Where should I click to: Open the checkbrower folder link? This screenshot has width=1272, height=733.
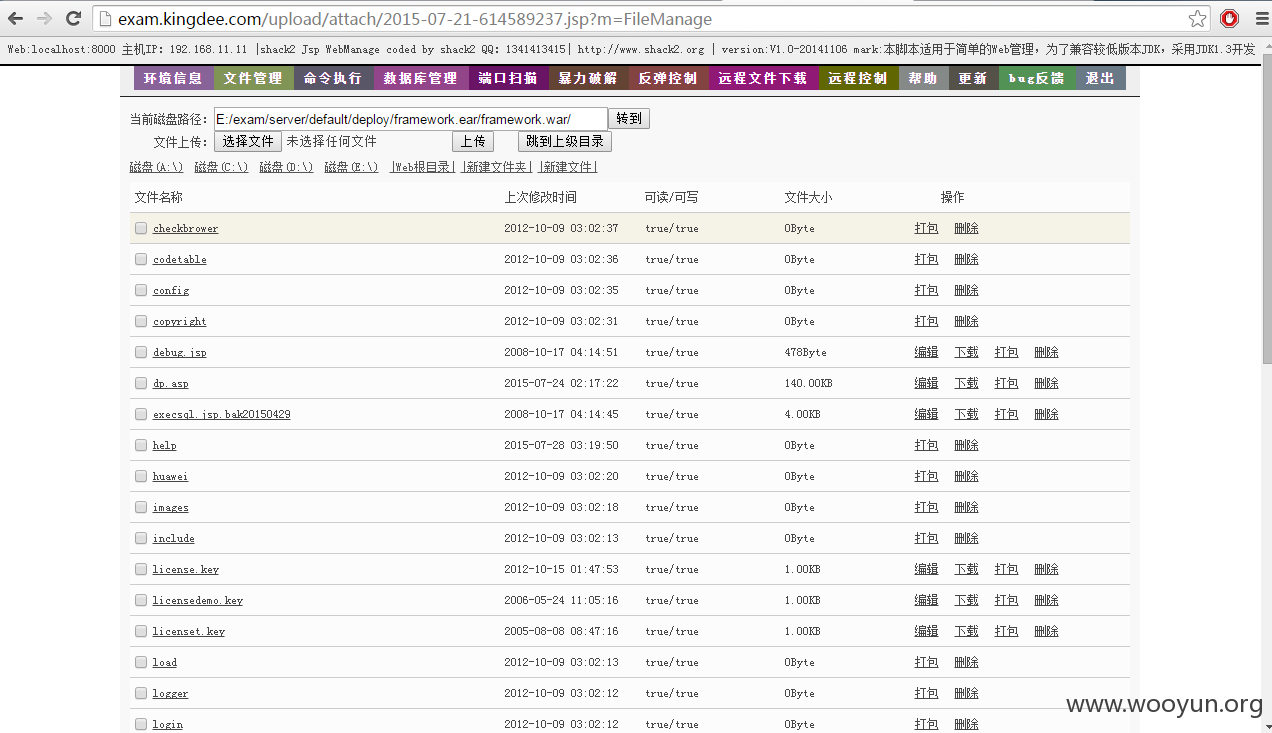coord(185,229)
